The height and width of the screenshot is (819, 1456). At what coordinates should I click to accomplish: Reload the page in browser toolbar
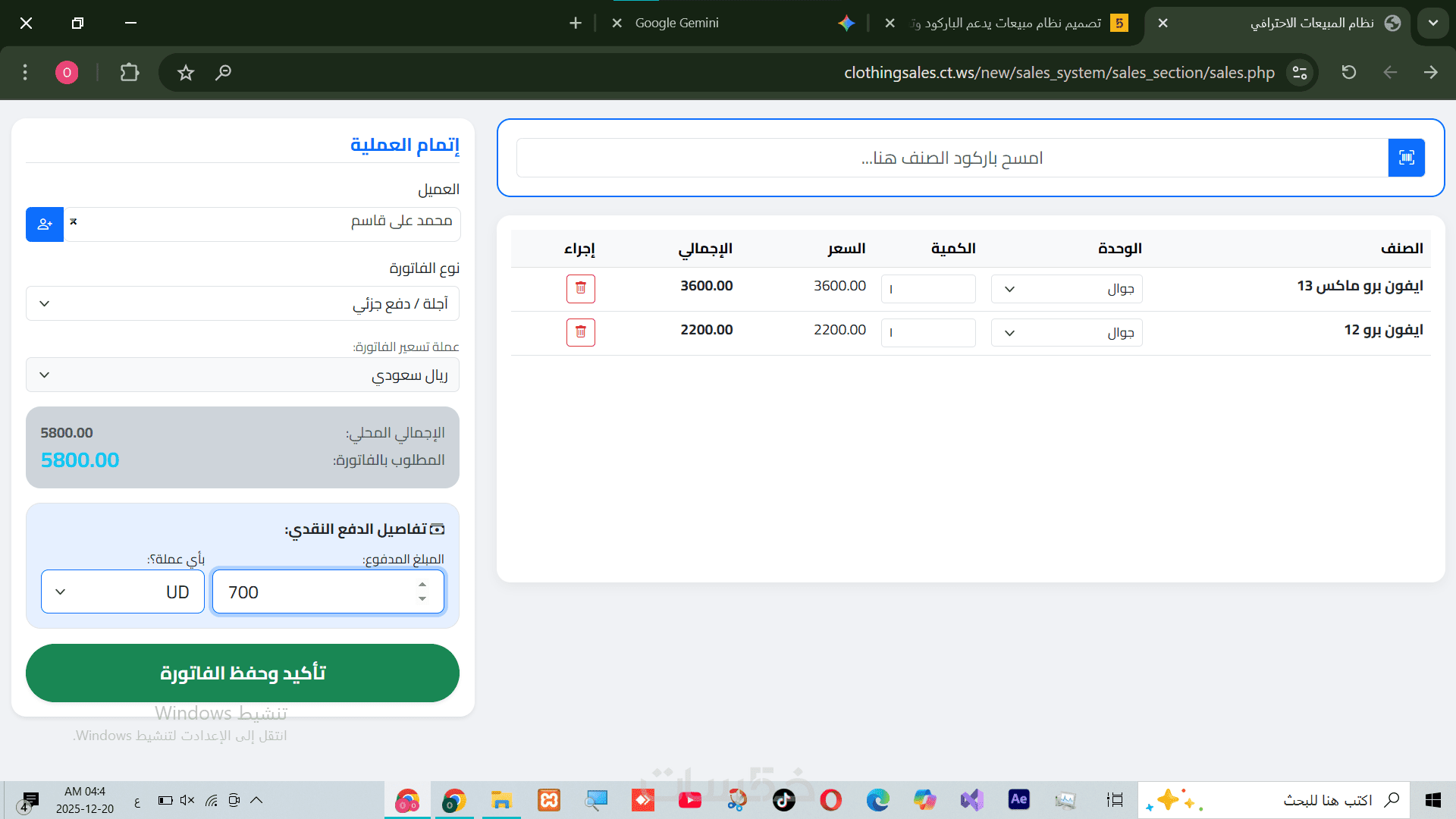pos(1348,73)
